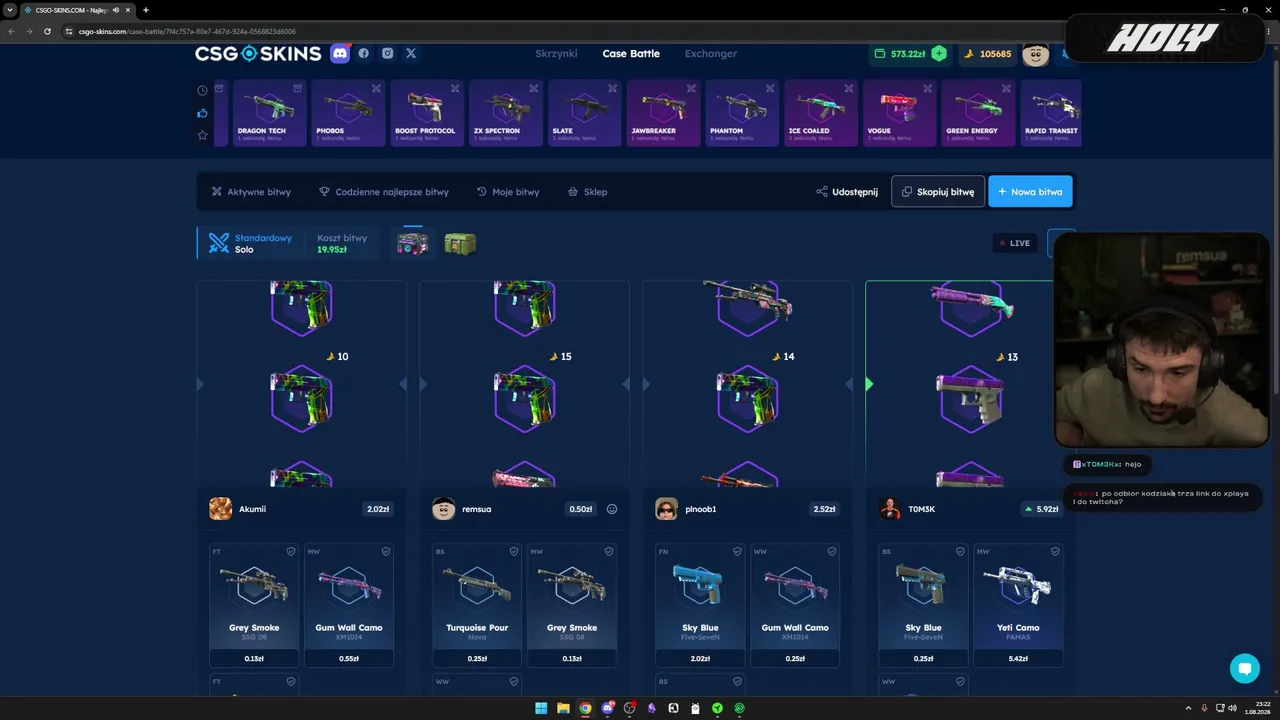This screenshot has height=720, width=1280.
Task: Open the Green Energy drop card
Action: click(979, 113)
